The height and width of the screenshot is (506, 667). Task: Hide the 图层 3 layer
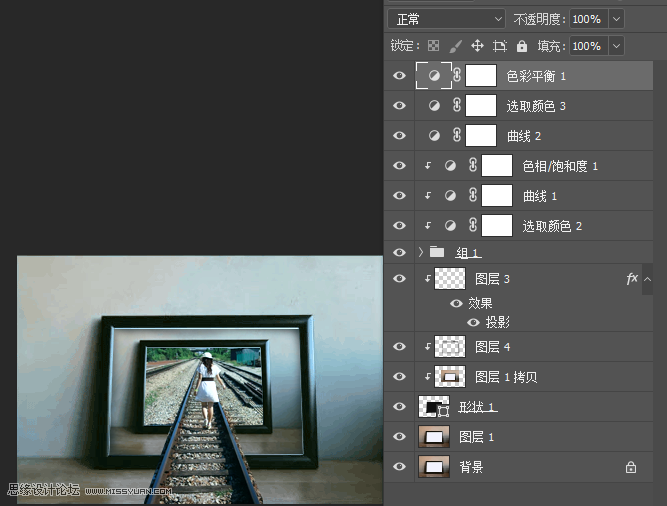click(x=399, y=279)
